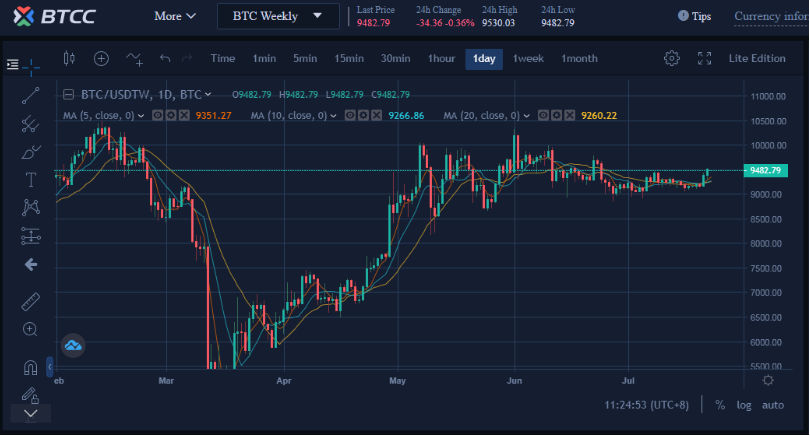Toggle the drawing toolbar list icon
The height and width of the screenshot is (436, 810).
(x=12, y=64)
